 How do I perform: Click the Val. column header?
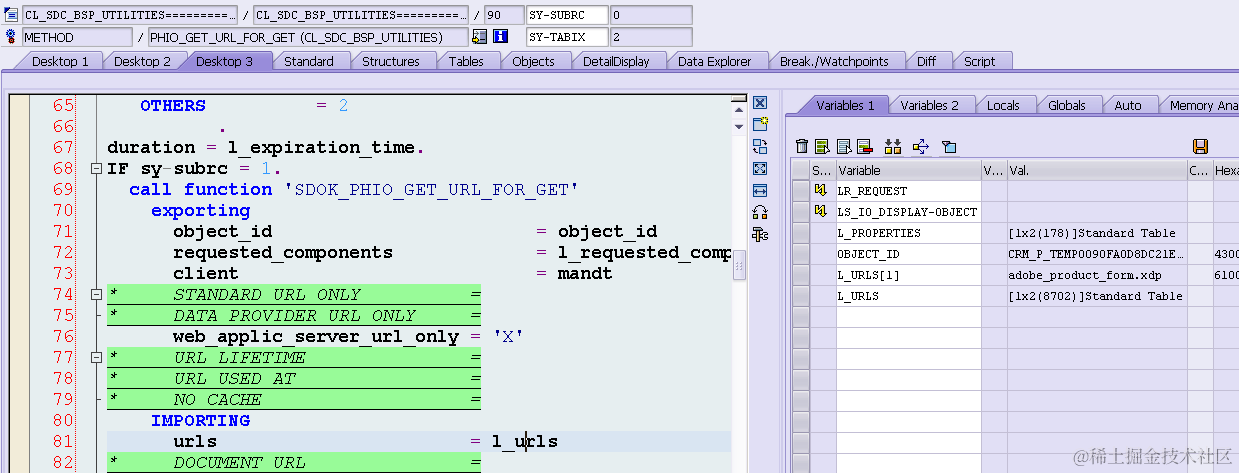click(x=1097, y=170)
